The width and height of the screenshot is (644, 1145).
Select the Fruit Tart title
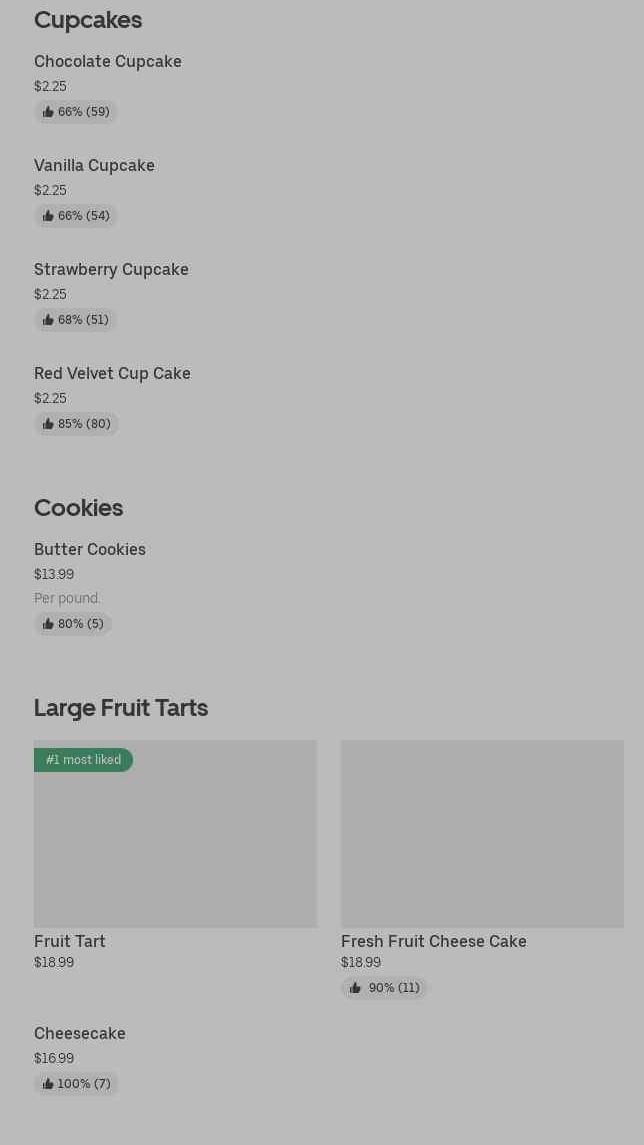click(x=70, y=942)
